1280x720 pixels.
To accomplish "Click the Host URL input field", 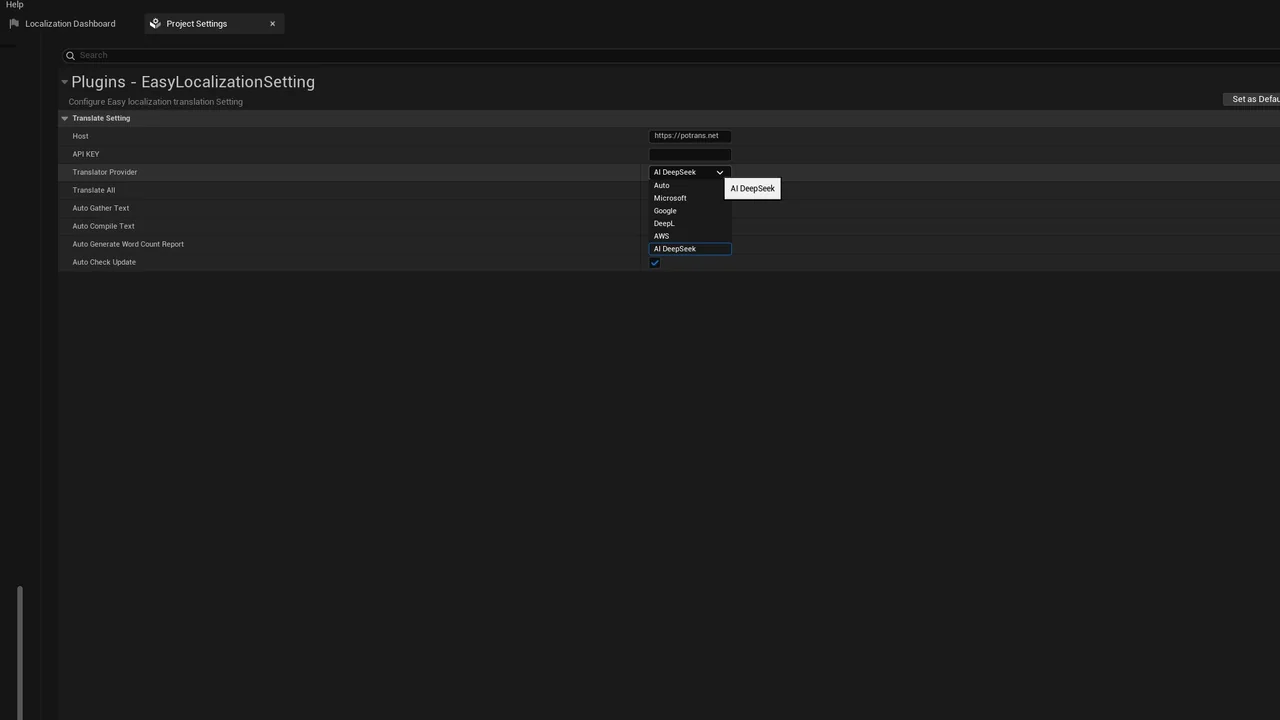I will (689, 136).
